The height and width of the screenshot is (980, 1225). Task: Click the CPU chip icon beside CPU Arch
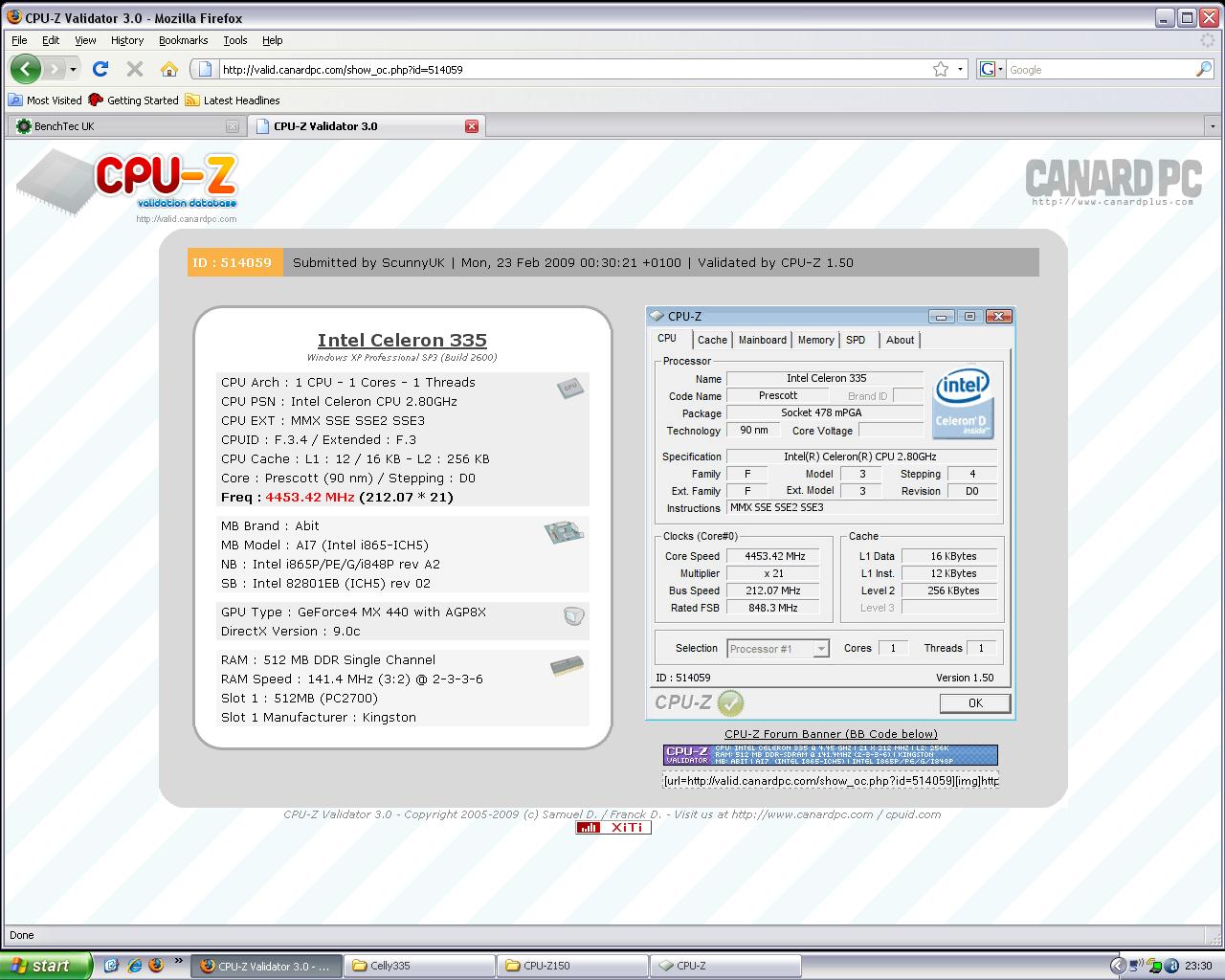coord(570,387)
